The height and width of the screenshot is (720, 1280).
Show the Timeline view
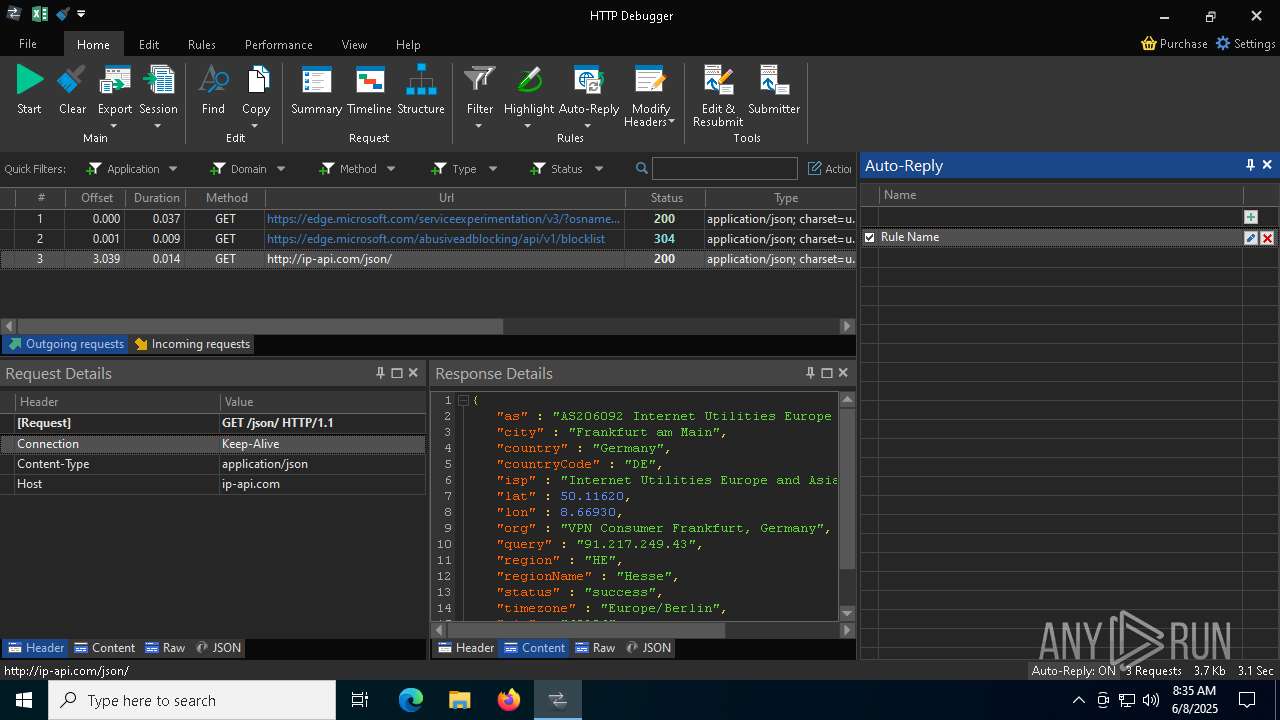tap(369, 90)
